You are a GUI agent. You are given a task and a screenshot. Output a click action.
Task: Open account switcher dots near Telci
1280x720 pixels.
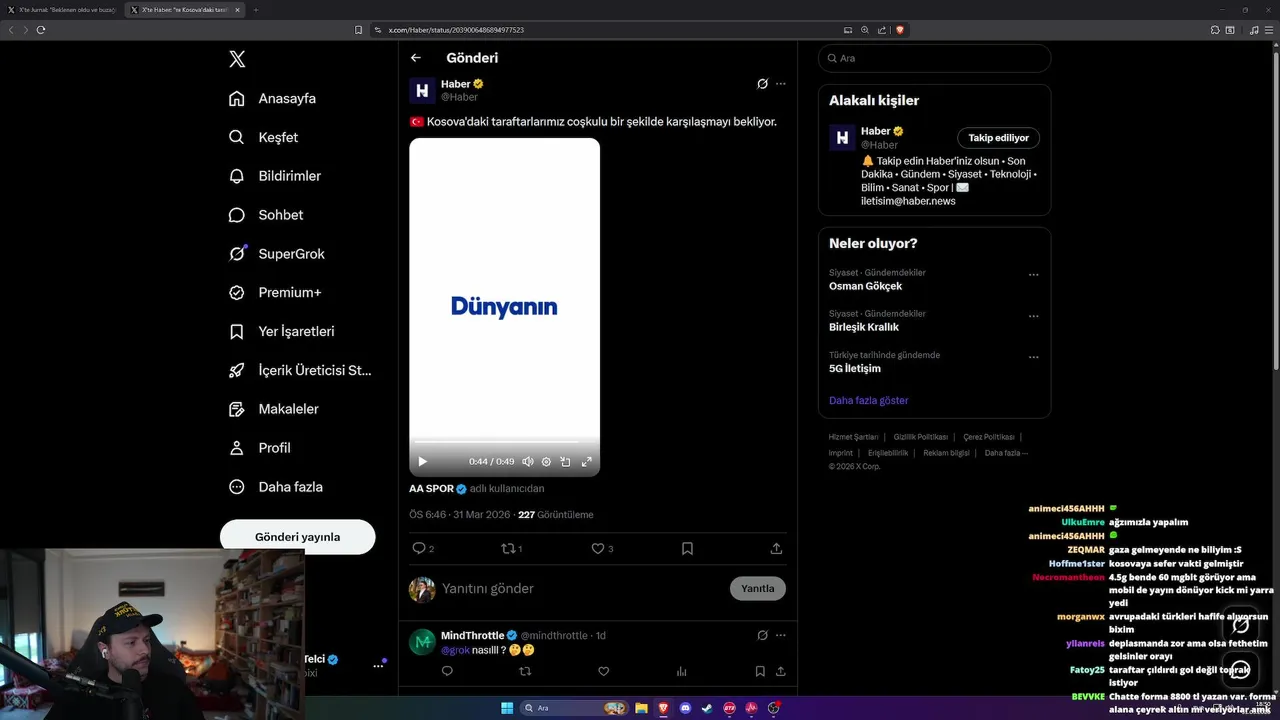tap(379, 665)
